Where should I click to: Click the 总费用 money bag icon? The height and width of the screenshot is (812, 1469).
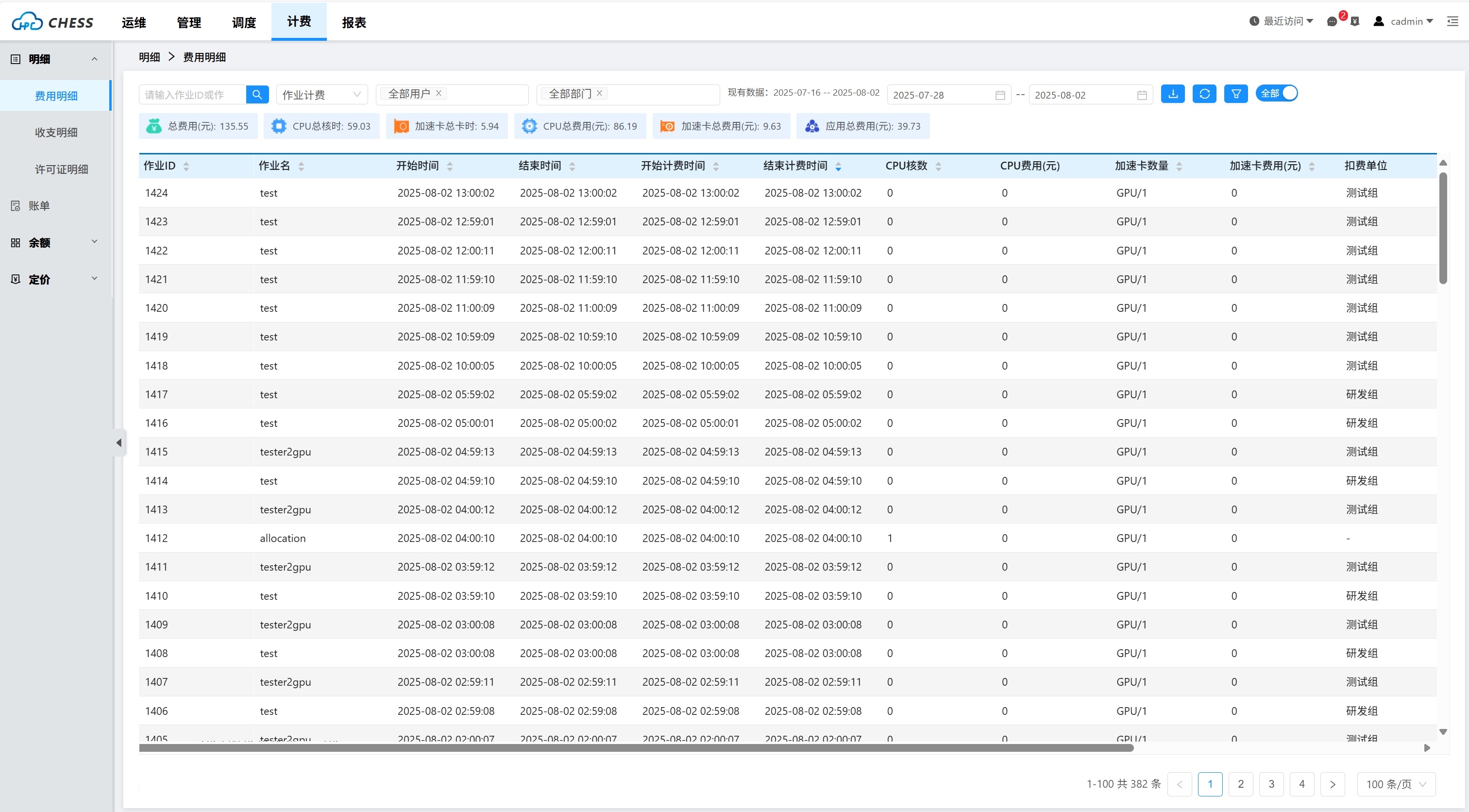(x=153, y=126)
